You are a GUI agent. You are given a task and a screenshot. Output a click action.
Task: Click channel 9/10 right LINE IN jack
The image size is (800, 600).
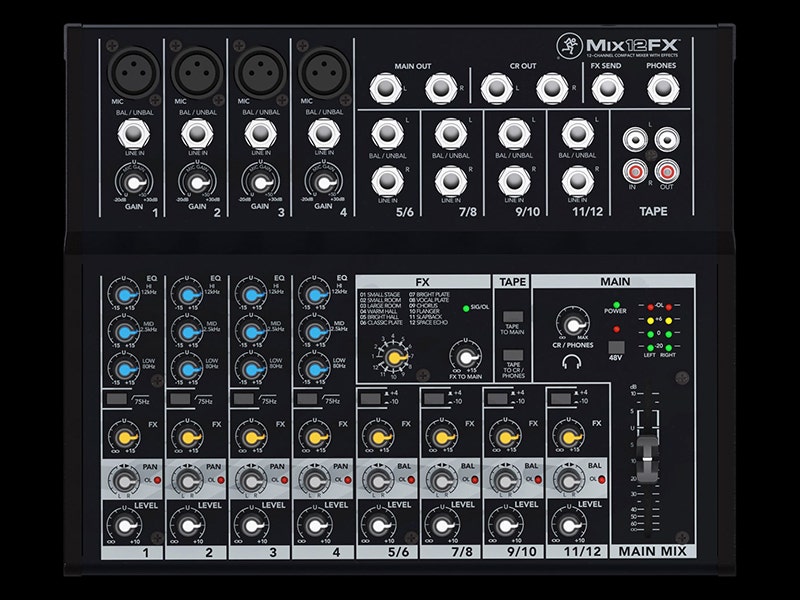(x=514, y=181)
